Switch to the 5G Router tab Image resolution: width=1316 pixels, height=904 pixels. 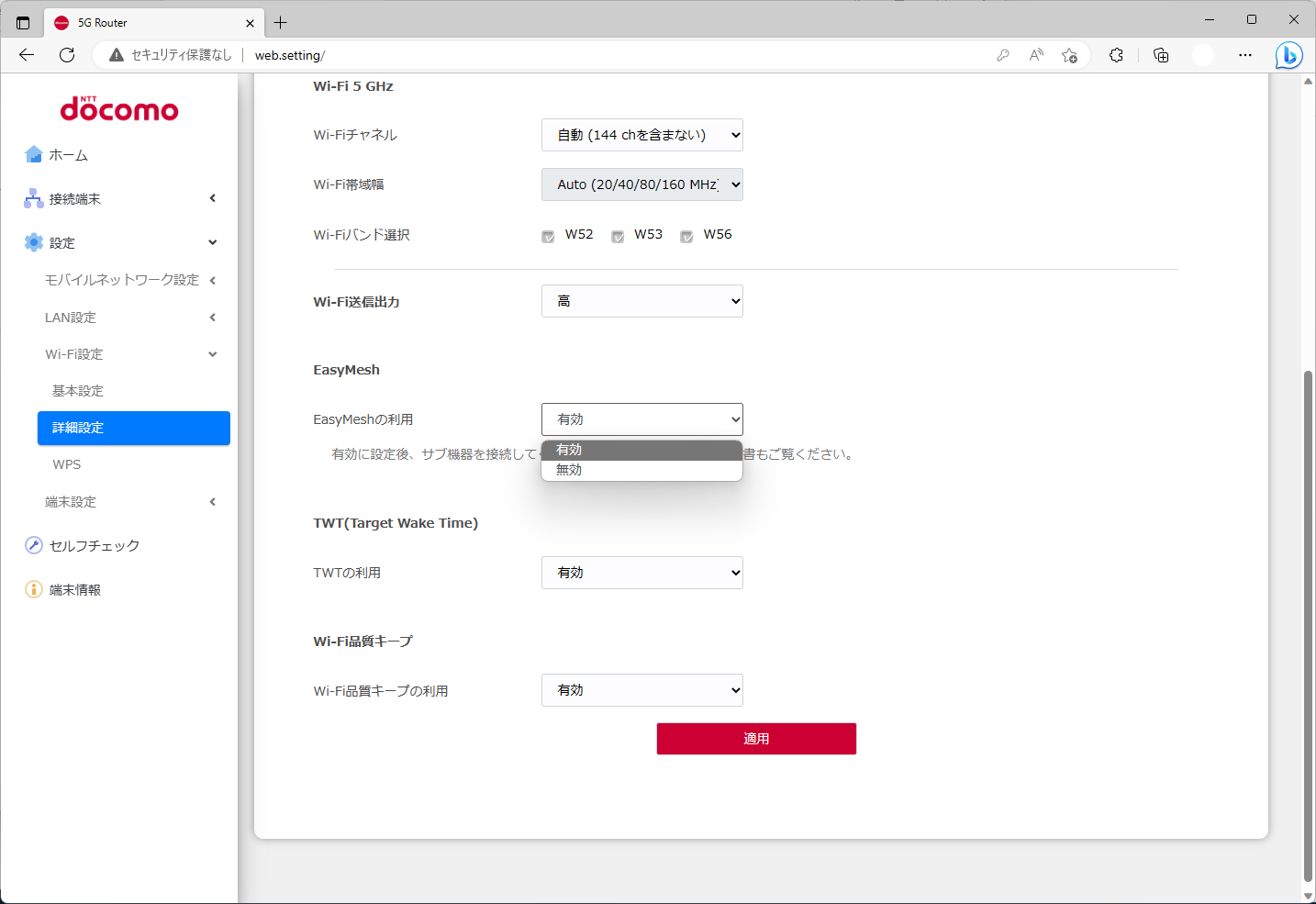coord(154,23)
